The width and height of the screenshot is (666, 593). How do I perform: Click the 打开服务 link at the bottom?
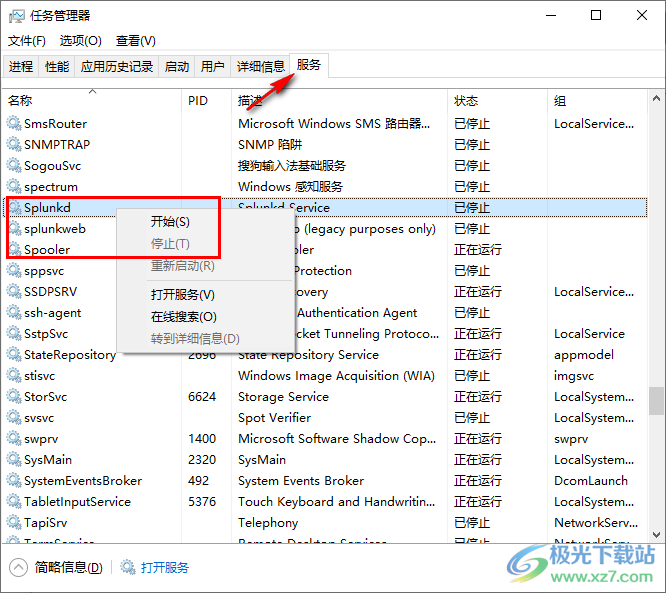[x=165, y=568]
